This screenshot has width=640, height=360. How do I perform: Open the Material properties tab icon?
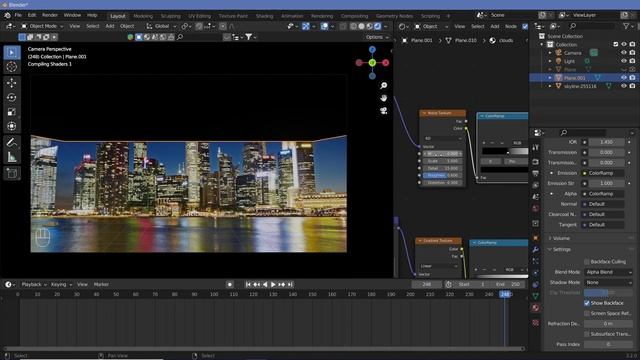point(536,308)
